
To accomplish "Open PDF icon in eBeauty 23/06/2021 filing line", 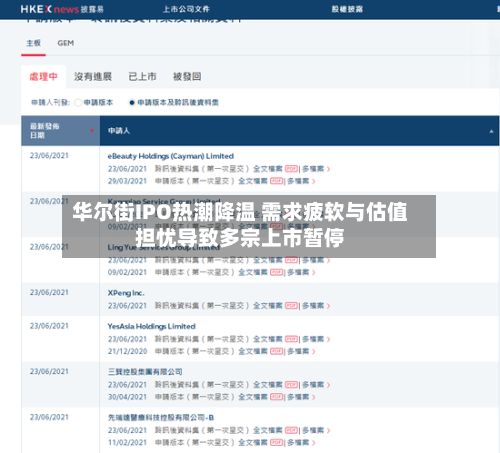I will point(291,169).
